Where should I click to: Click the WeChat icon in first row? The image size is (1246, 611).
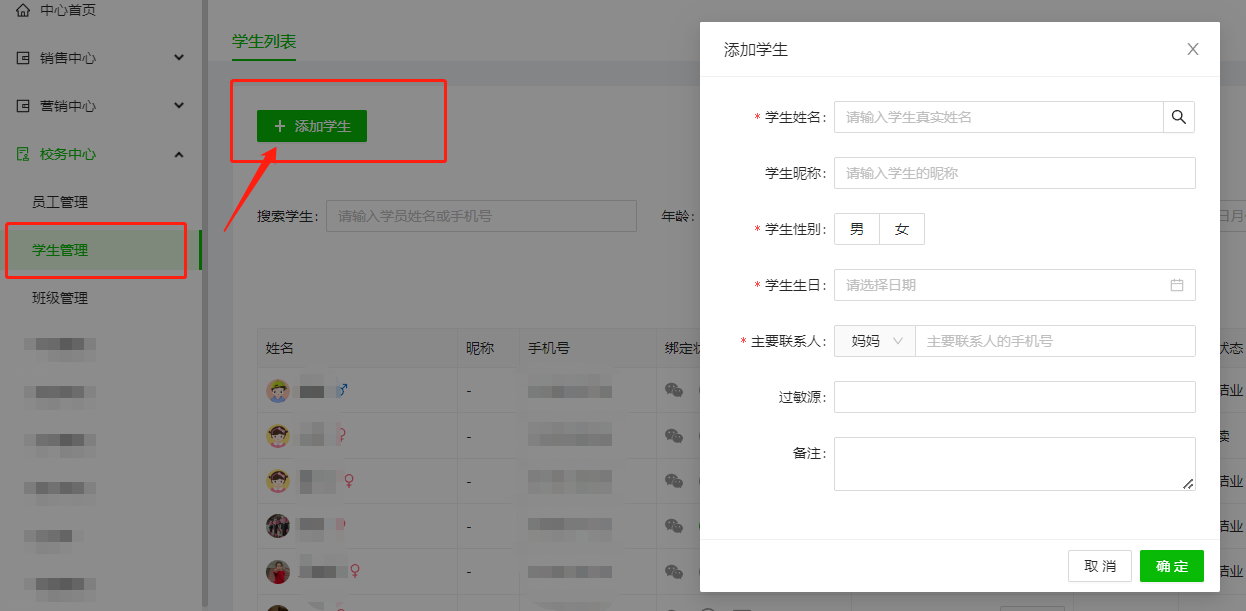[x=674, y=390]
